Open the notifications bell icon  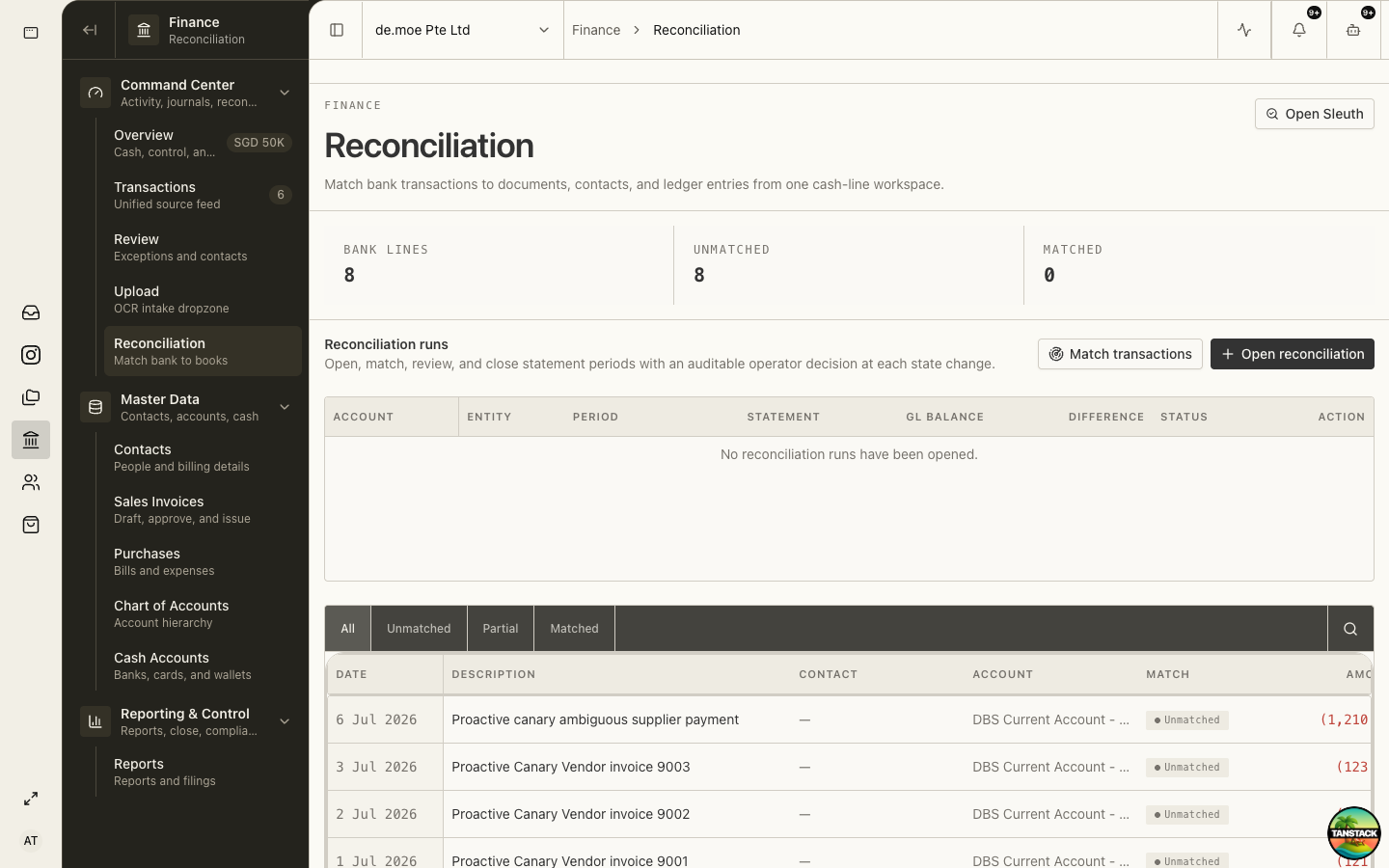(1299, 30)
